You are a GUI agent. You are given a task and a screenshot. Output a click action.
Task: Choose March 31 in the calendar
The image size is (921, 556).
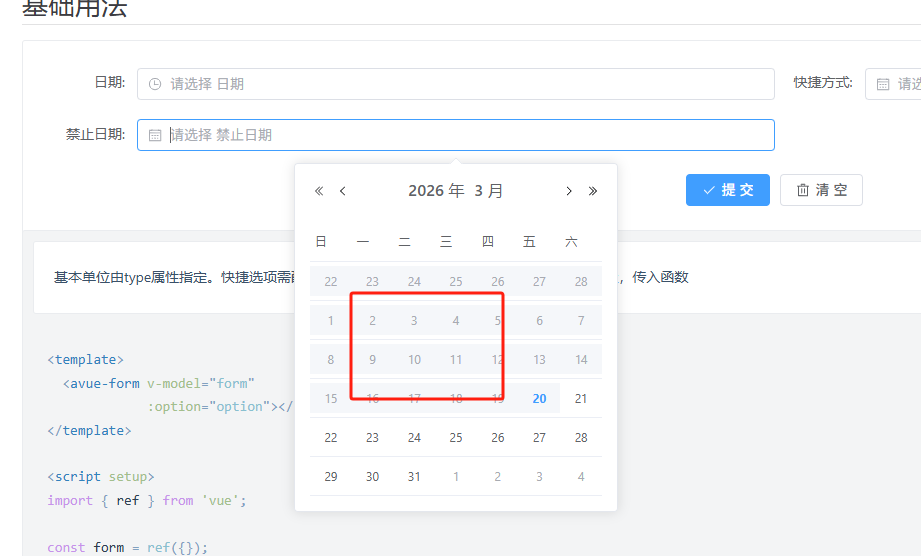tap(414, 476)
